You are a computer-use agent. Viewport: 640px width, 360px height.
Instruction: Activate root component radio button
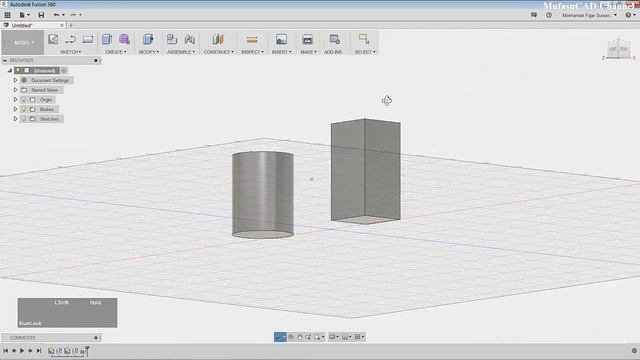[64, 71]
